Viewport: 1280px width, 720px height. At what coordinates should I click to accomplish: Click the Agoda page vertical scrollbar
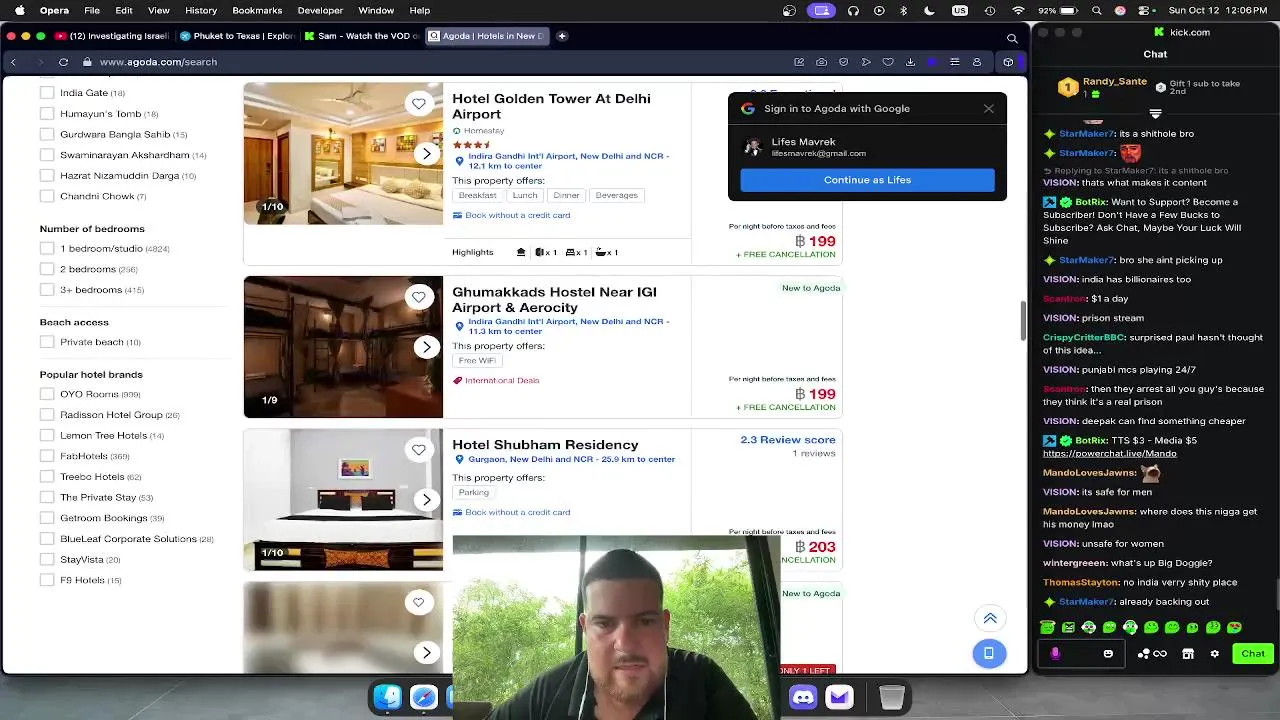pos(1022,320)
